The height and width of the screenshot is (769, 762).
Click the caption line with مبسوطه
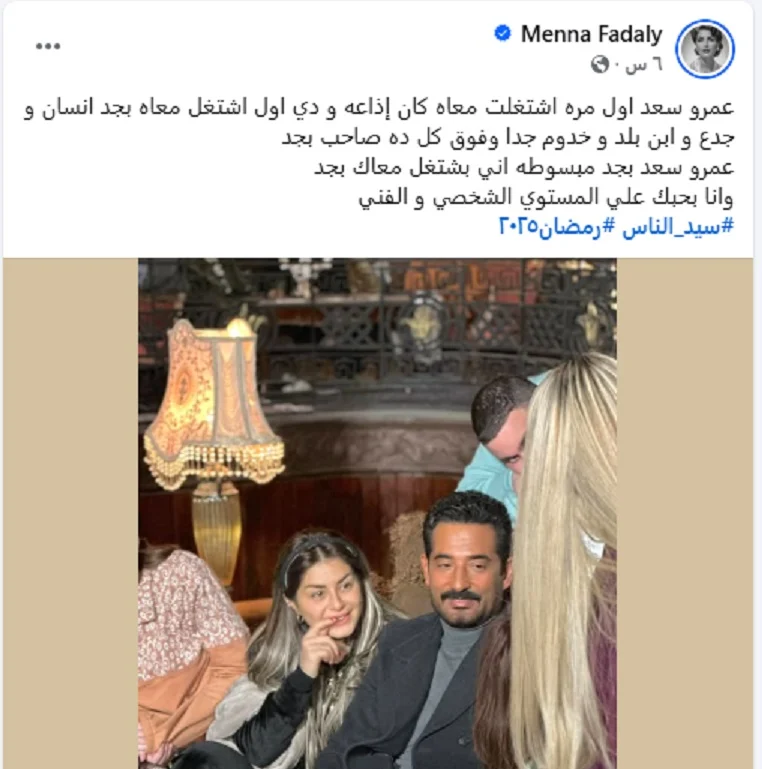tap(524, 168)
